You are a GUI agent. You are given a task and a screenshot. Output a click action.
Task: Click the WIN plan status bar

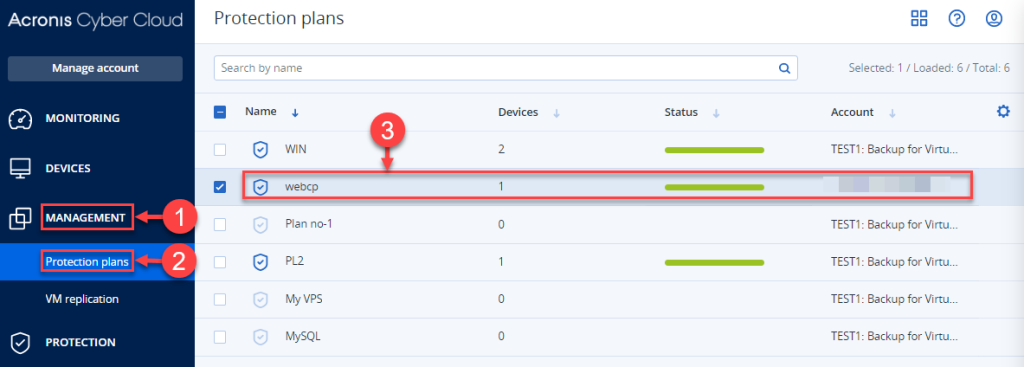714,150
